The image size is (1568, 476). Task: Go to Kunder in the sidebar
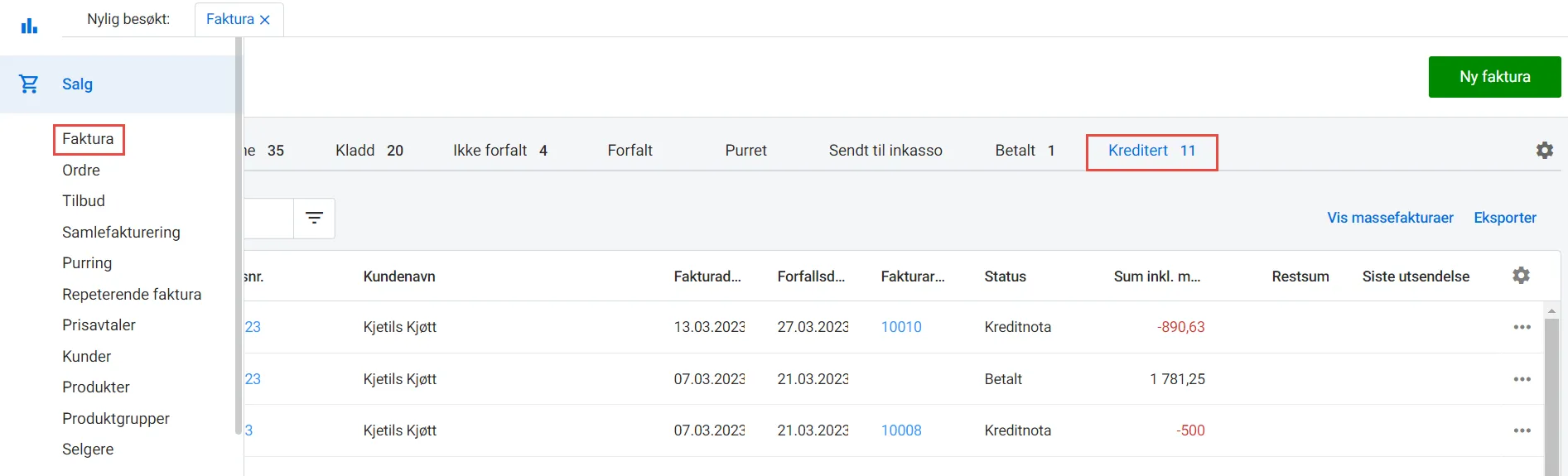(86, 357)
